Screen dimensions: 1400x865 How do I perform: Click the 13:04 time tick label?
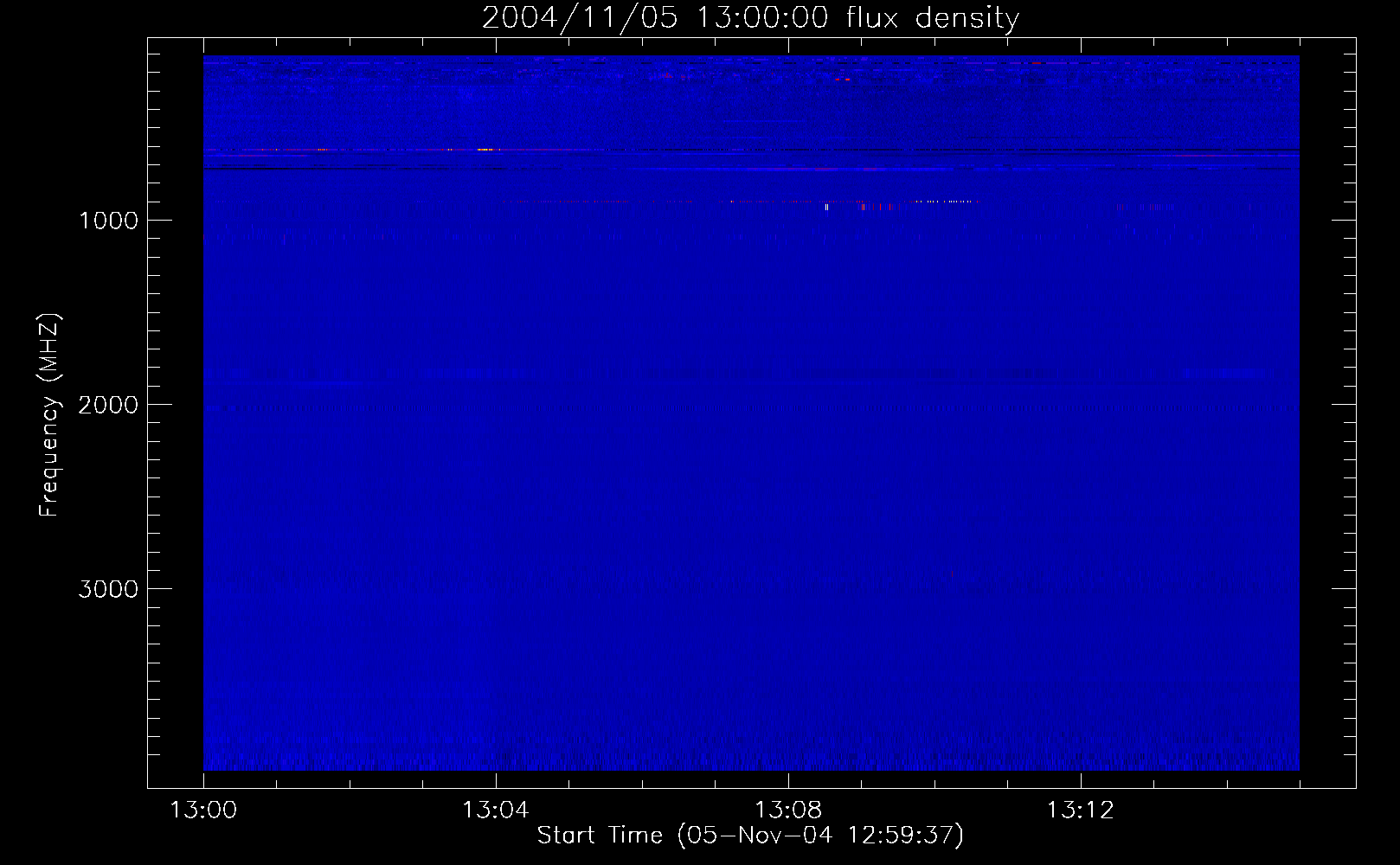click(495, 811)
